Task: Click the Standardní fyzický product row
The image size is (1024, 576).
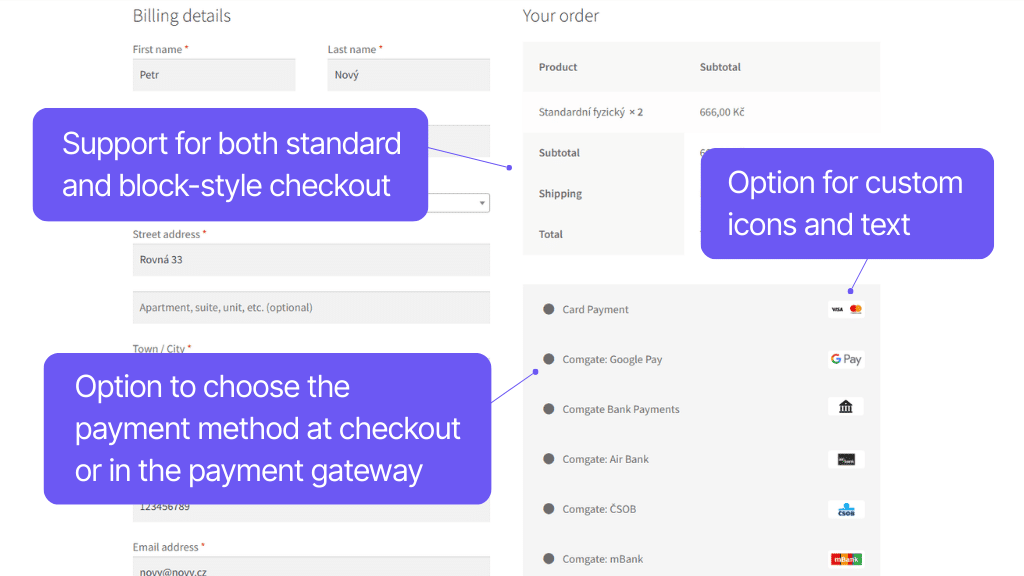Action: pyautogui.click(x=700, y=112)
